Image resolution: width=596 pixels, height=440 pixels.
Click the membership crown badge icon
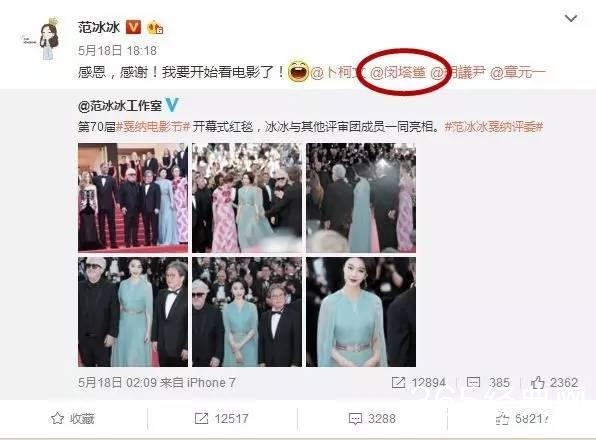click(155, 27)
